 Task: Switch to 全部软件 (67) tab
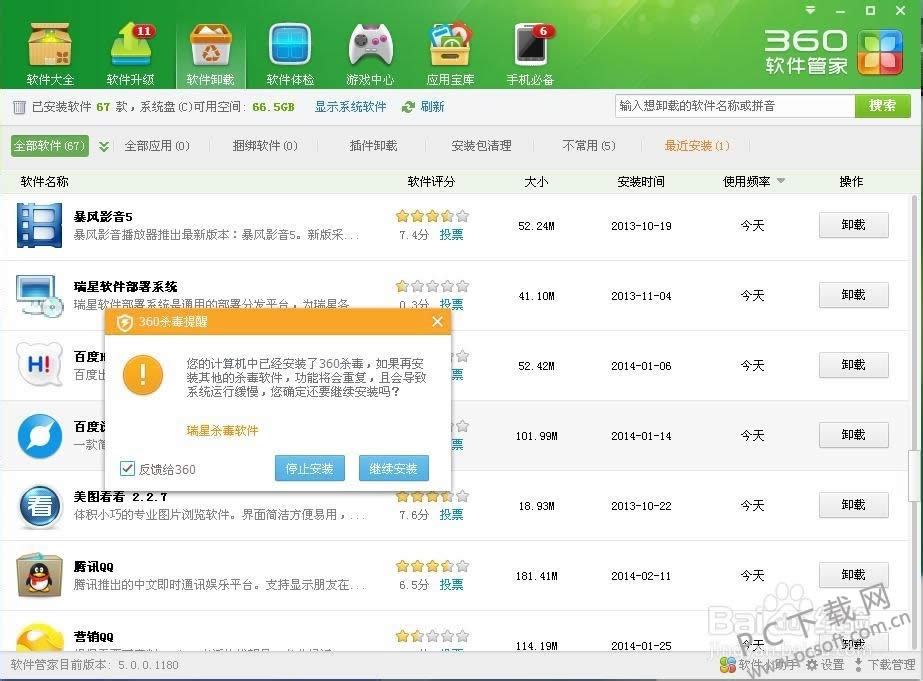pyautogui.click(x=50, y=146)
